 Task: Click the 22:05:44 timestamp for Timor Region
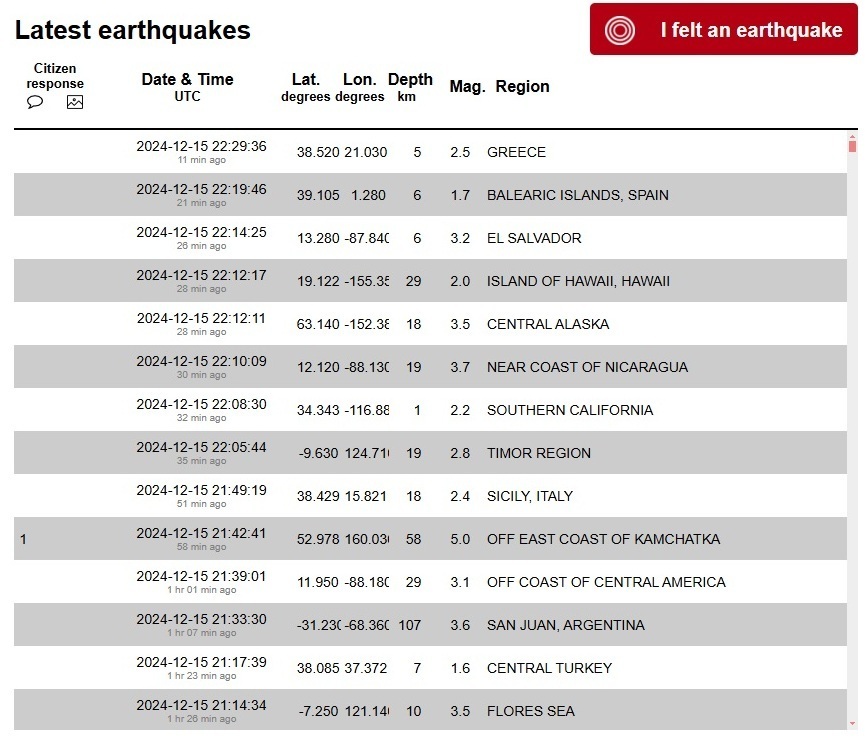(201, 447)
